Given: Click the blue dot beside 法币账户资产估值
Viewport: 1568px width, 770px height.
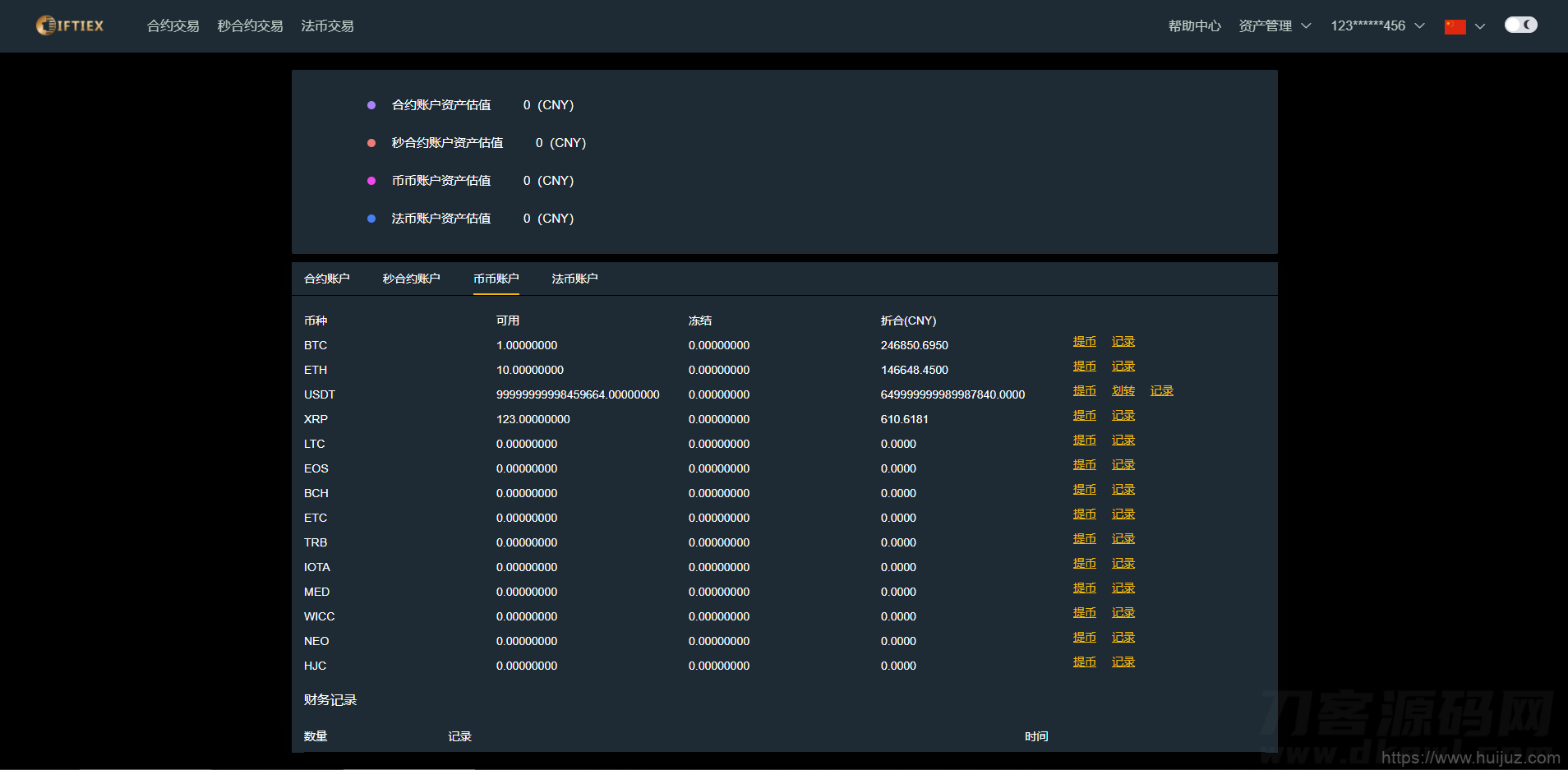Looking at the screenshot, I should tap(371, 219).
